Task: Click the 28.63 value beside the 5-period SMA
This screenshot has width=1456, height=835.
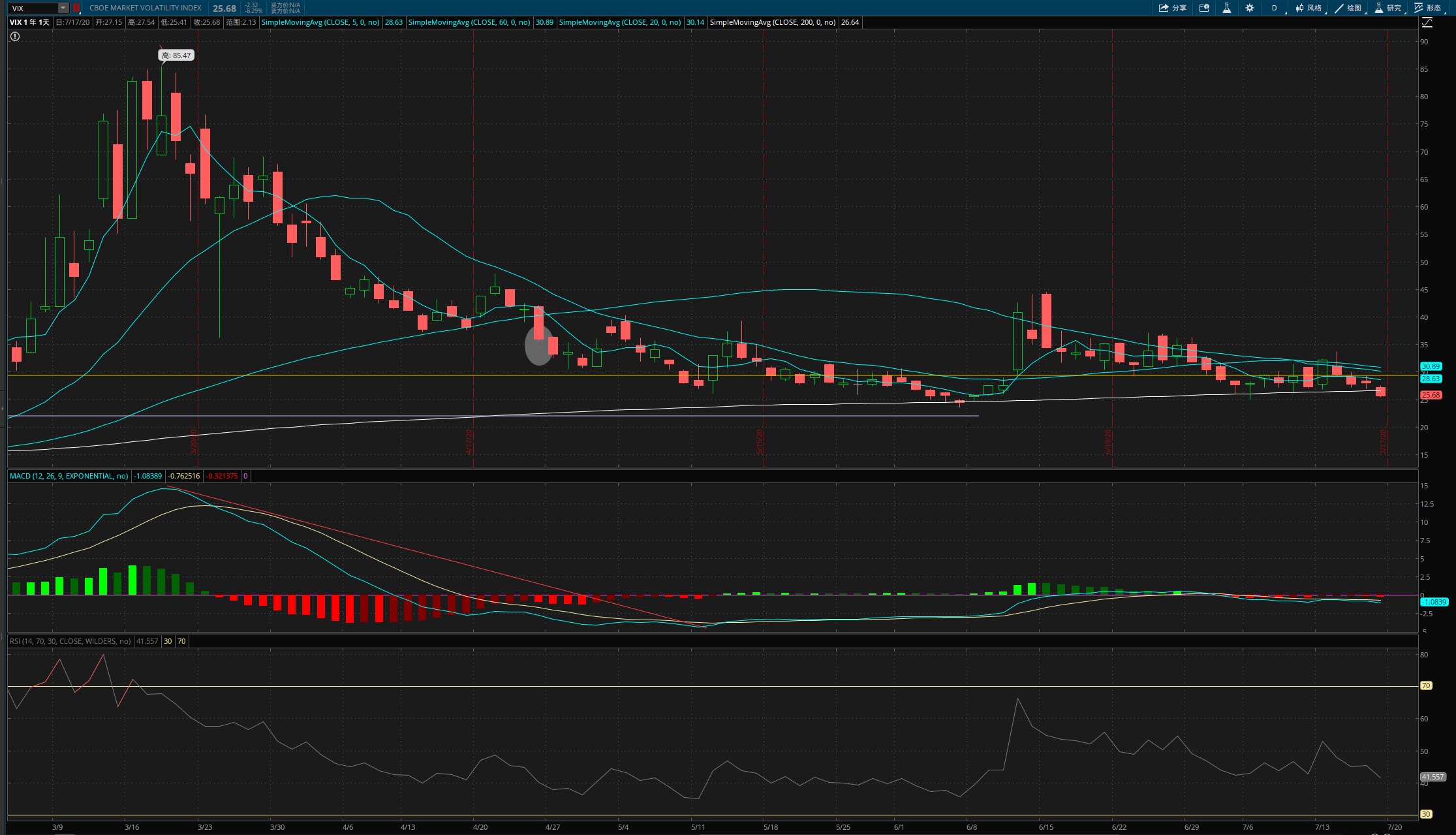Action: coord(394,22)
